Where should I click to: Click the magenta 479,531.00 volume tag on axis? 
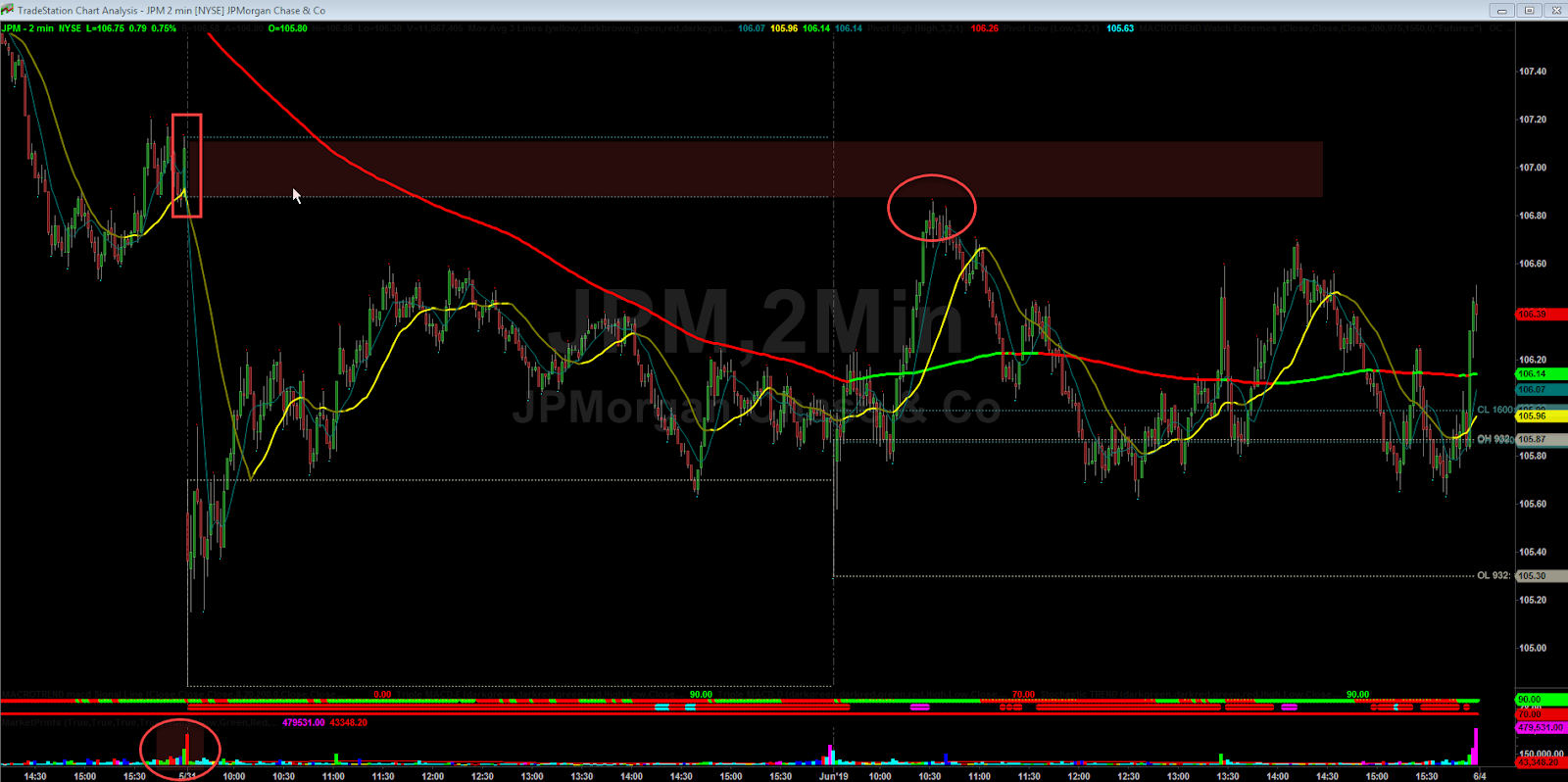coord(1542,728)
